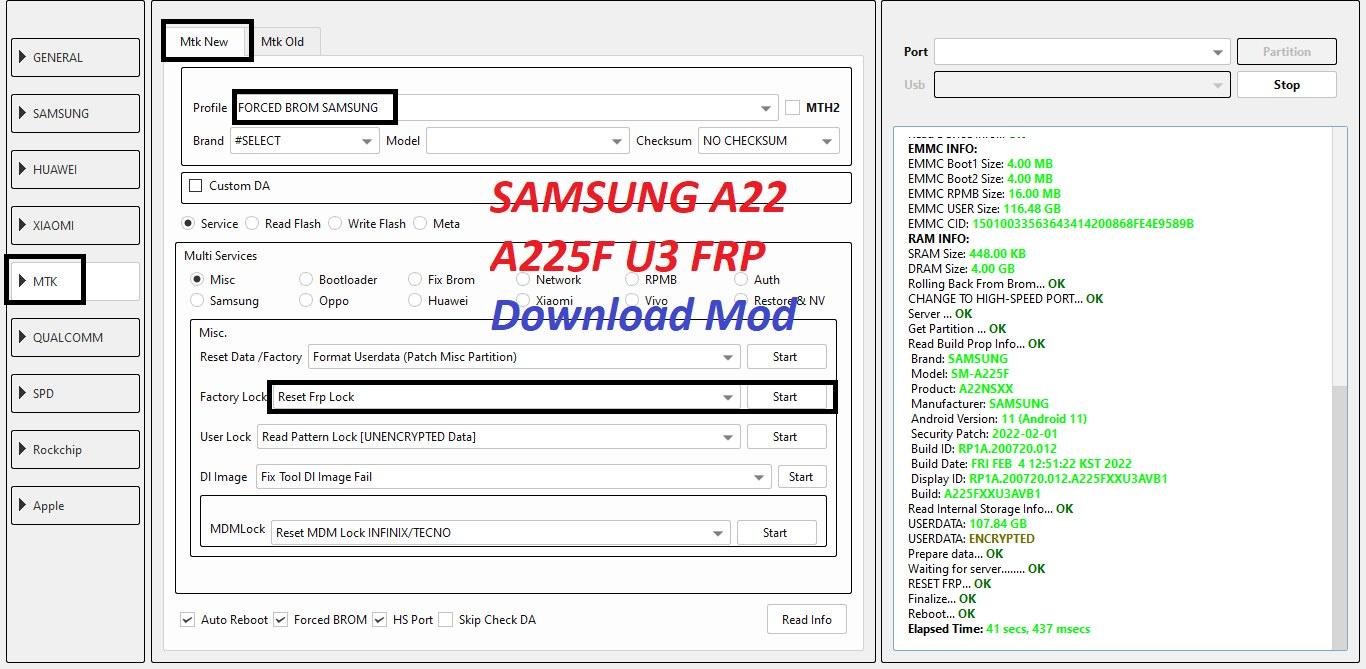
Task: Start the Factory Lock reset FRP operation
Action: pyautogui.click(x=785, y=397)
